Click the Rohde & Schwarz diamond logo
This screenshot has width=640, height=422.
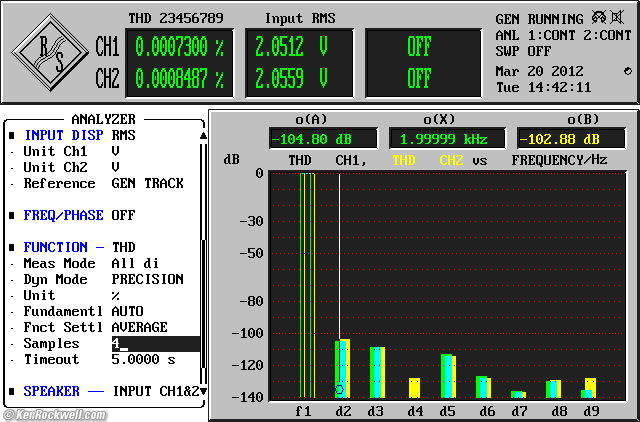click(x=50, y=52)
